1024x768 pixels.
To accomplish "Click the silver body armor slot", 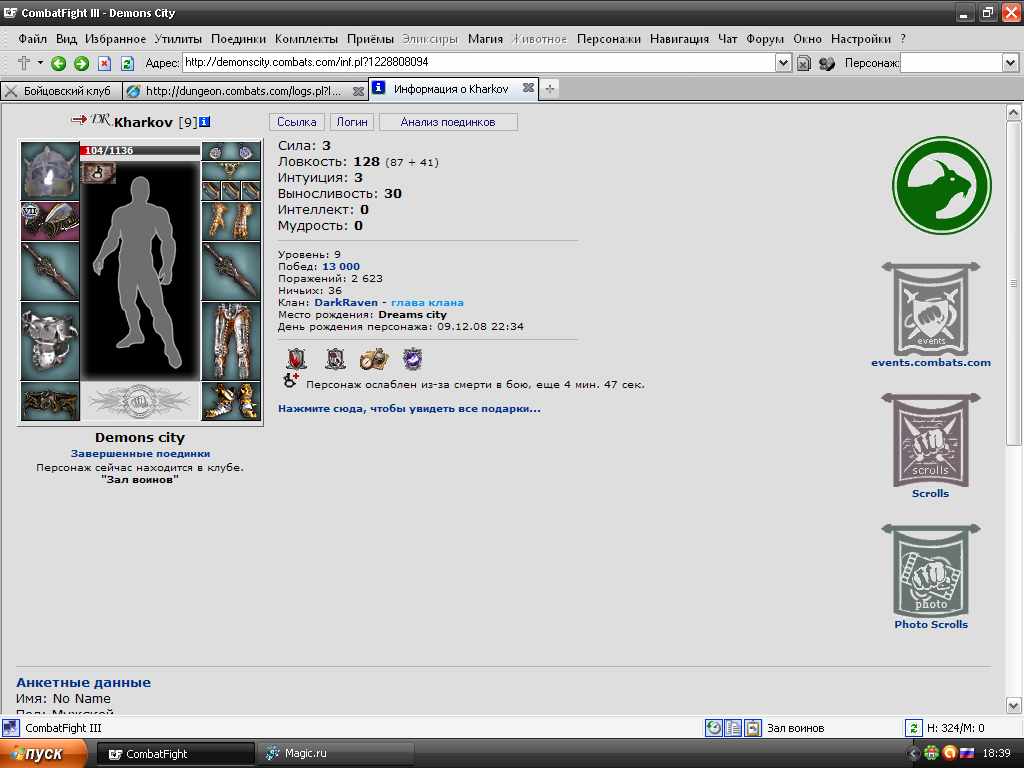I will point(50,341).
